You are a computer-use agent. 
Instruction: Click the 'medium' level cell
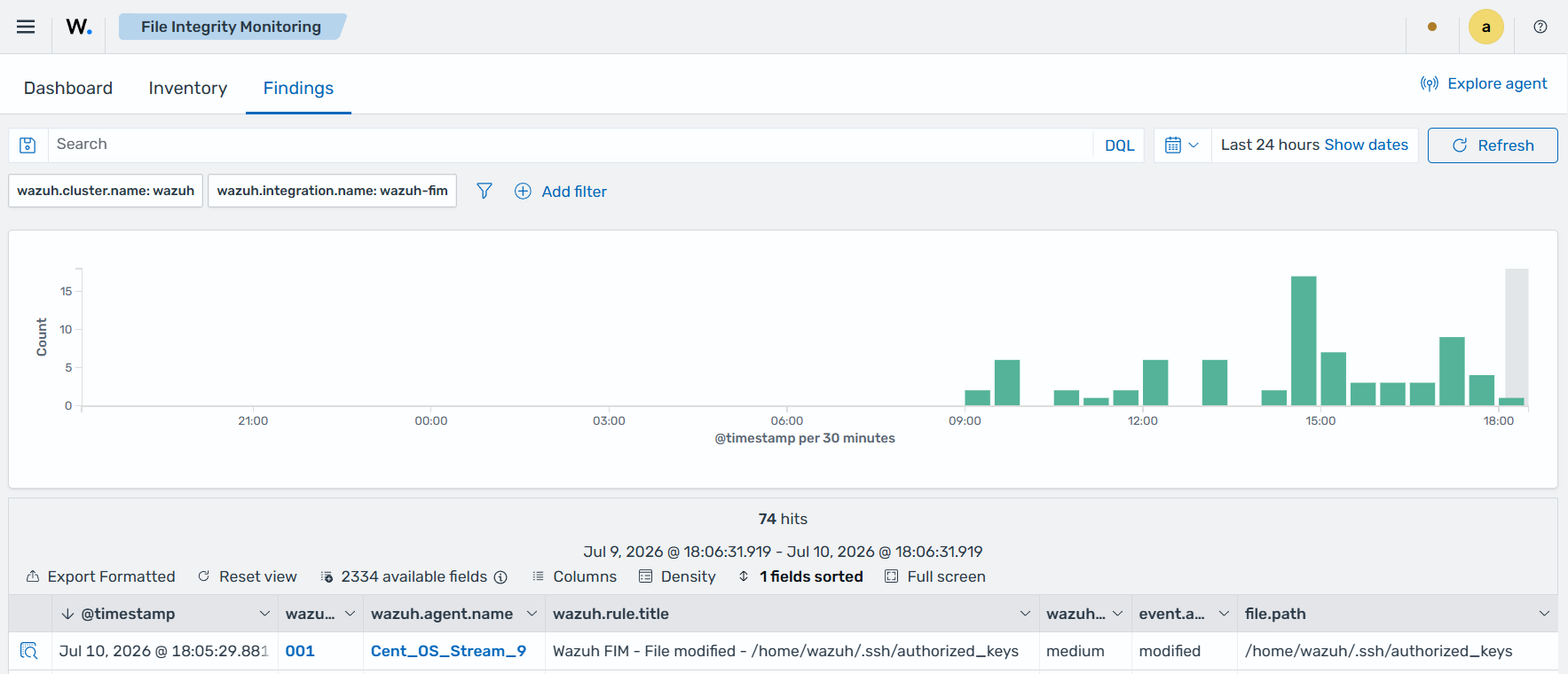point(1085,651)
